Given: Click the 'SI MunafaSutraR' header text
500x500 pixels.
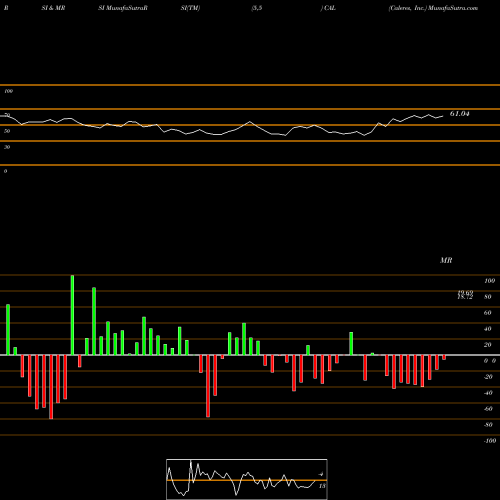Looking at the screenshot, I should [123, 8].
